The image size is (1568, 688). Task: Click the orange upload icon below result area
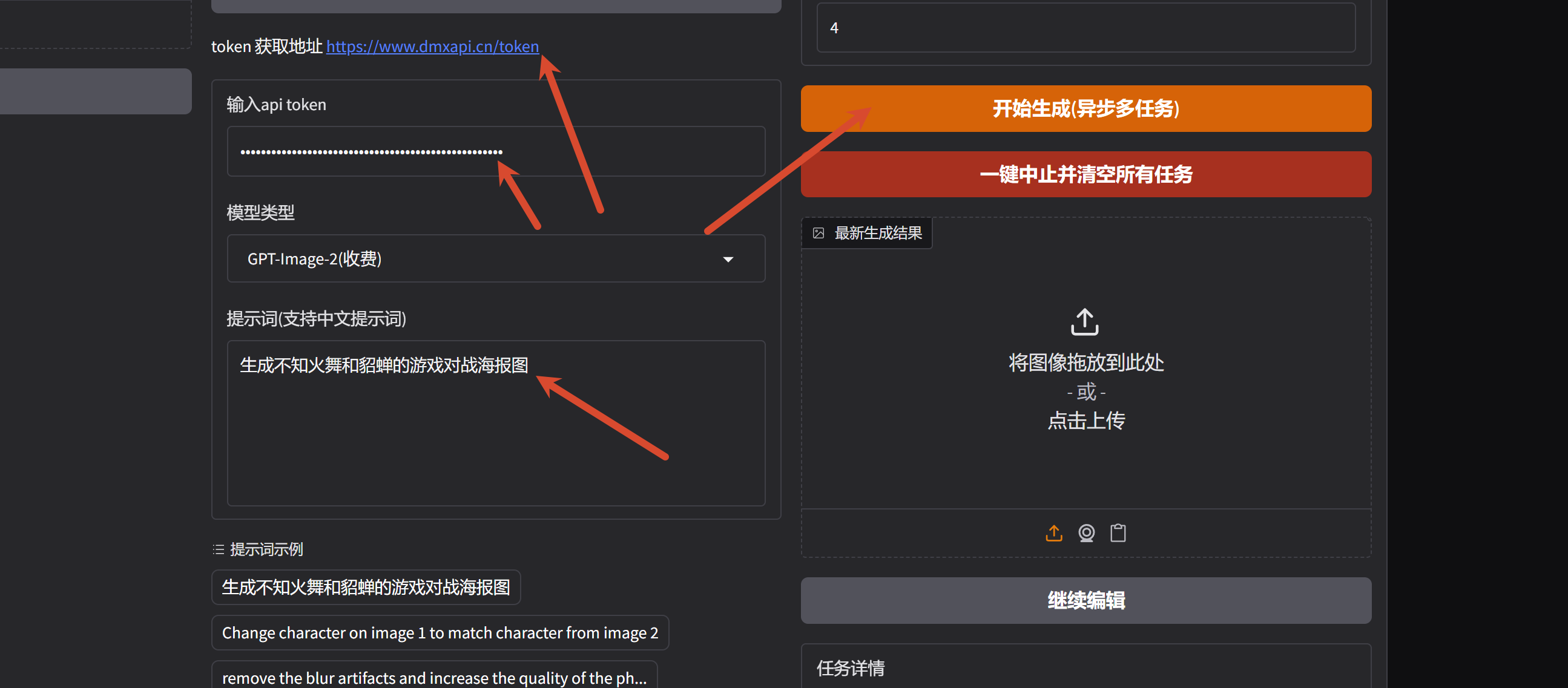pos(1053,532)
